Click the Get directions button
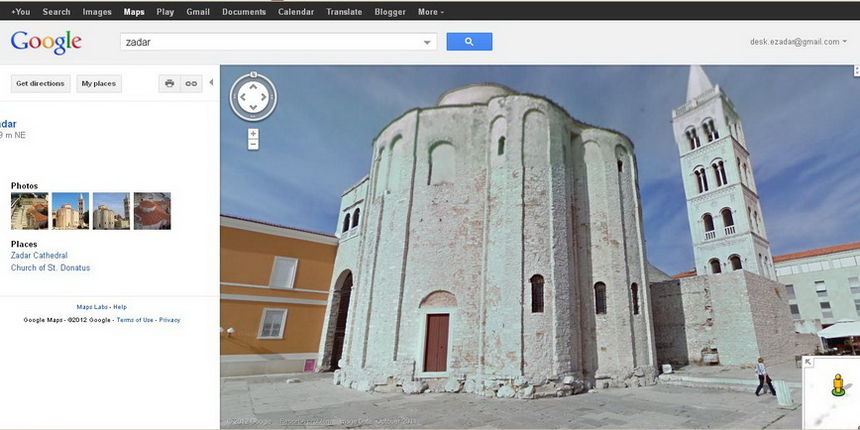This screenshot has width=860, height=430. [x=41, y=83]
